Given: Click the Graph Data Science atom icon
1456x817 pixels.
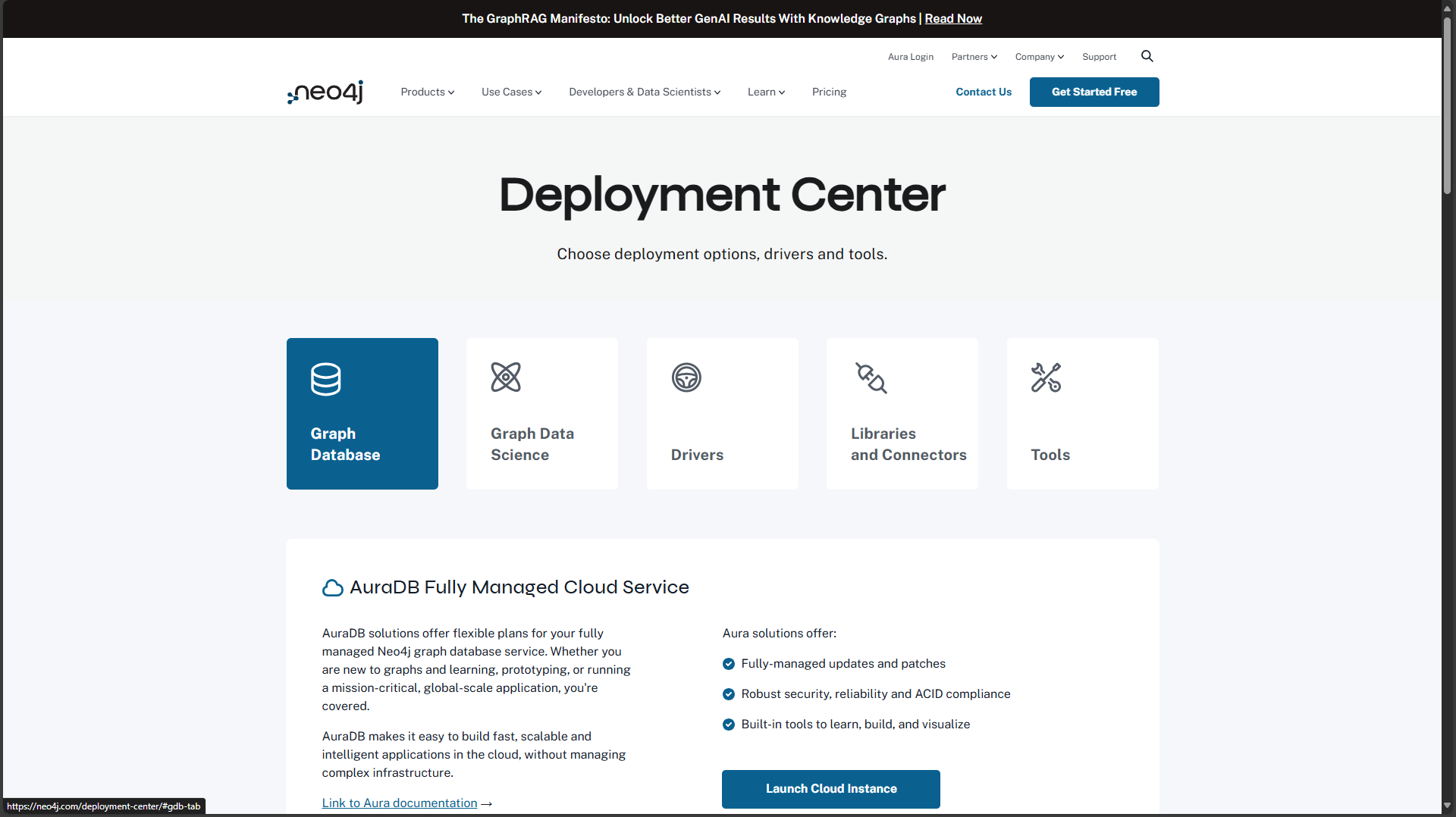Looking at the screenshot, I should (x=506, y=377).
